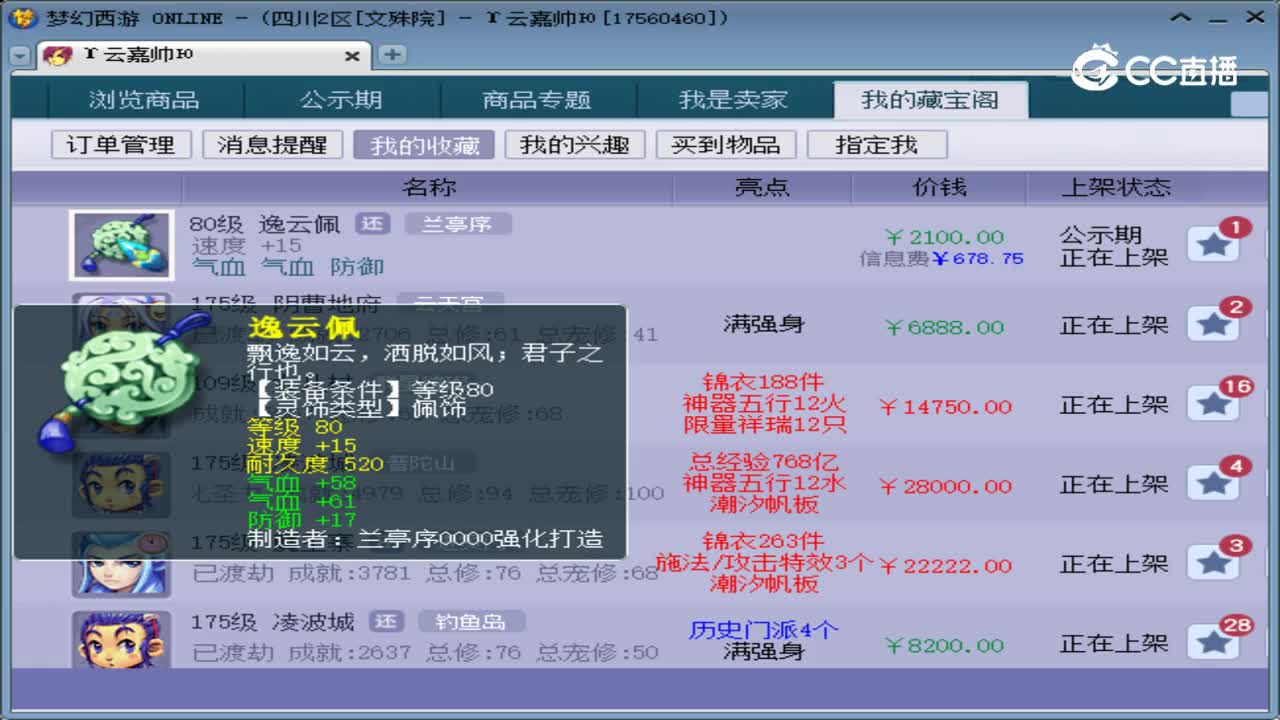This screenshot has width=1280, height=720.
Task: Switch to the 公示期 tab
Action: pyautogui.click(x=341, y=100)
